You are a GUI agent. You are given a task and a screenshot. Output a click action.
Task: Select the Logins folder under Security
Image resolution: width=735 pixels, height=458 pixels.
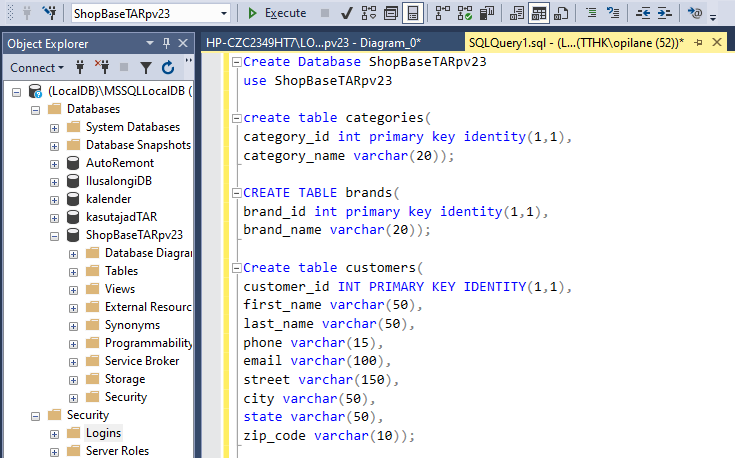coord(102,433)
